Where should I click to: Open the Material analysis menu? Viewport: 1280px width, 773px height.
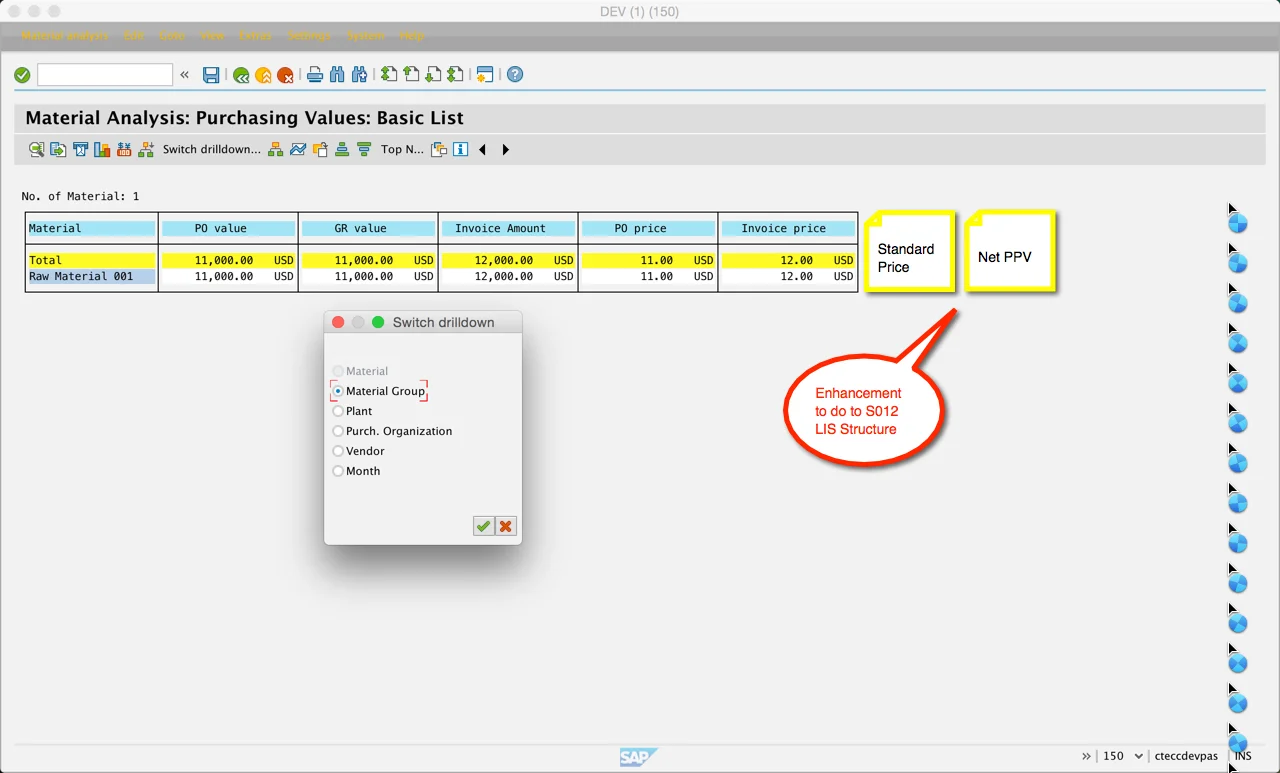pyautogui.click(x=64, y=35)
